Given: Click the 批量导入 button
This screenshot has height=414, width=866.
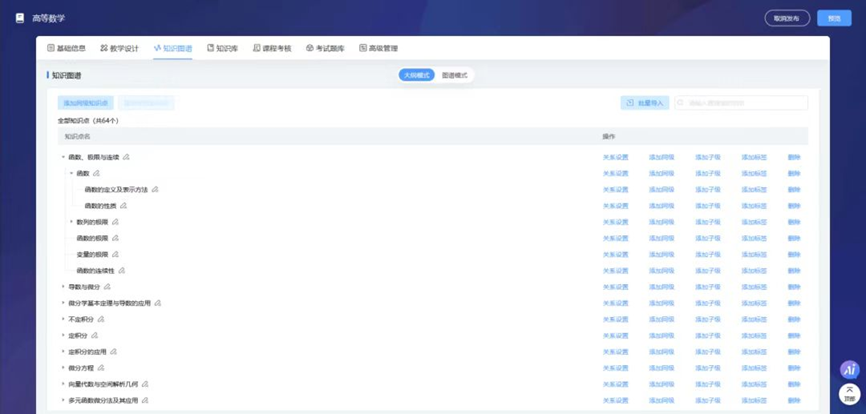Looking at the screenshot, I should (645, 103).
